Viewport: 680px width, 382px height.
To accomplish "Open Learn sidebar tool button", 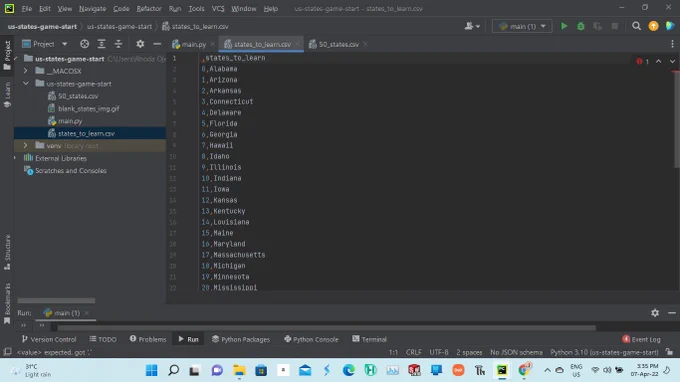I will 7,95.
